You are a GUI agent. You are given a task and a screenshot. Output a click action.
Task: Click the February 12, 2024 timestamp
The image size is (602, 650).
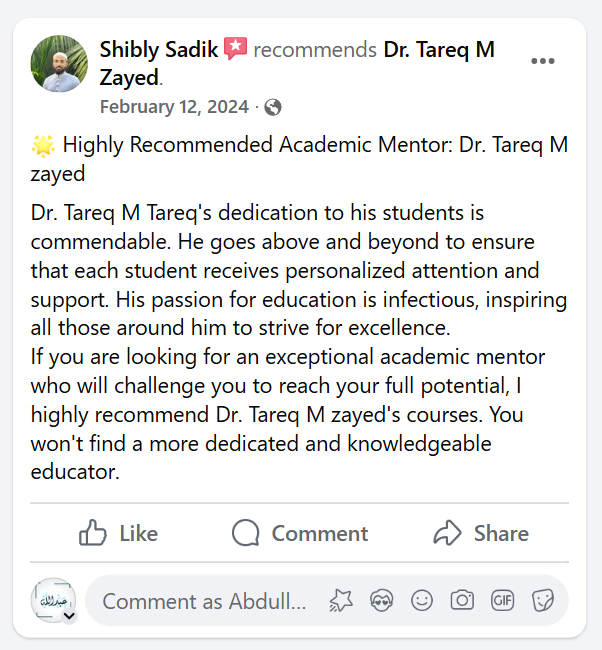click(x=174, y=107)
